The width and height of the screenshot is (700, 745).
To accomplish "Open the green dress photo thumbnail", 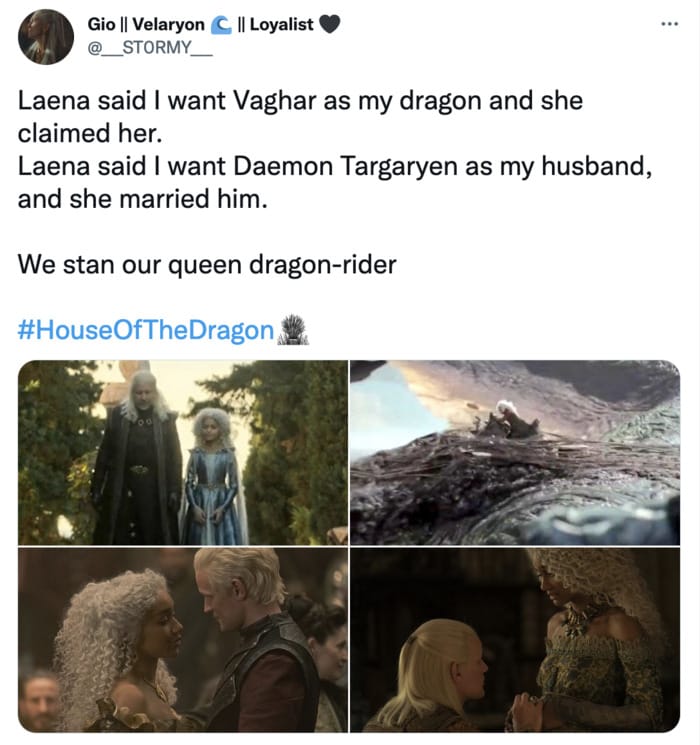I will [x=515, y=640].
